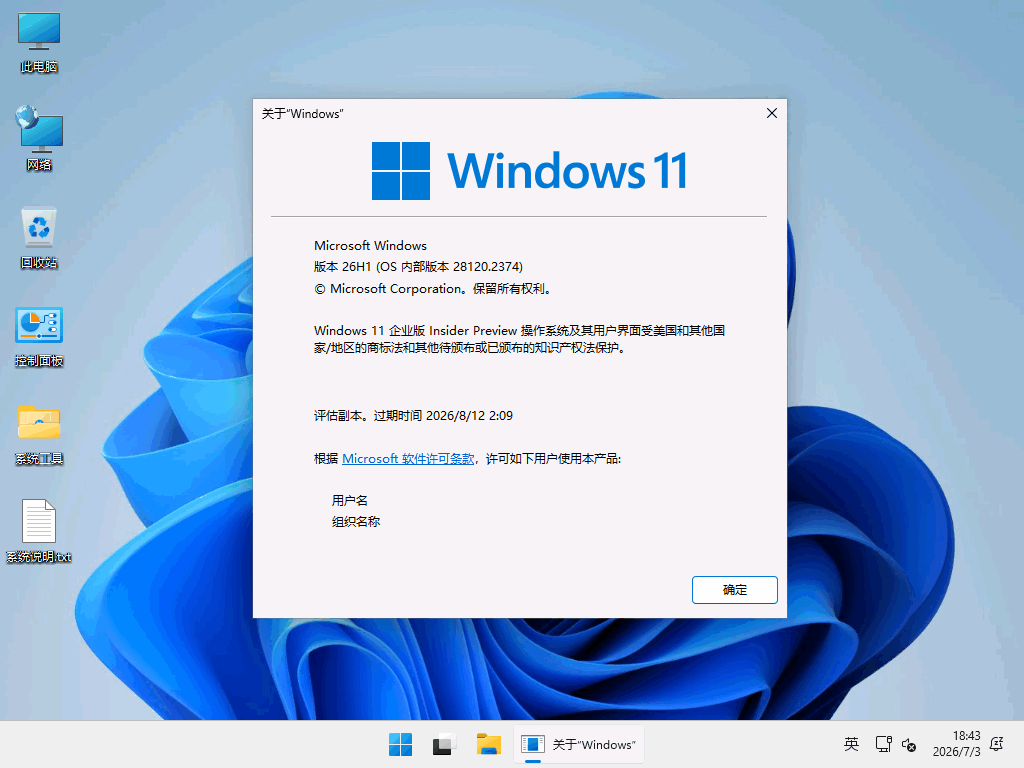Click the Microsoft Windows heading text

370,246
